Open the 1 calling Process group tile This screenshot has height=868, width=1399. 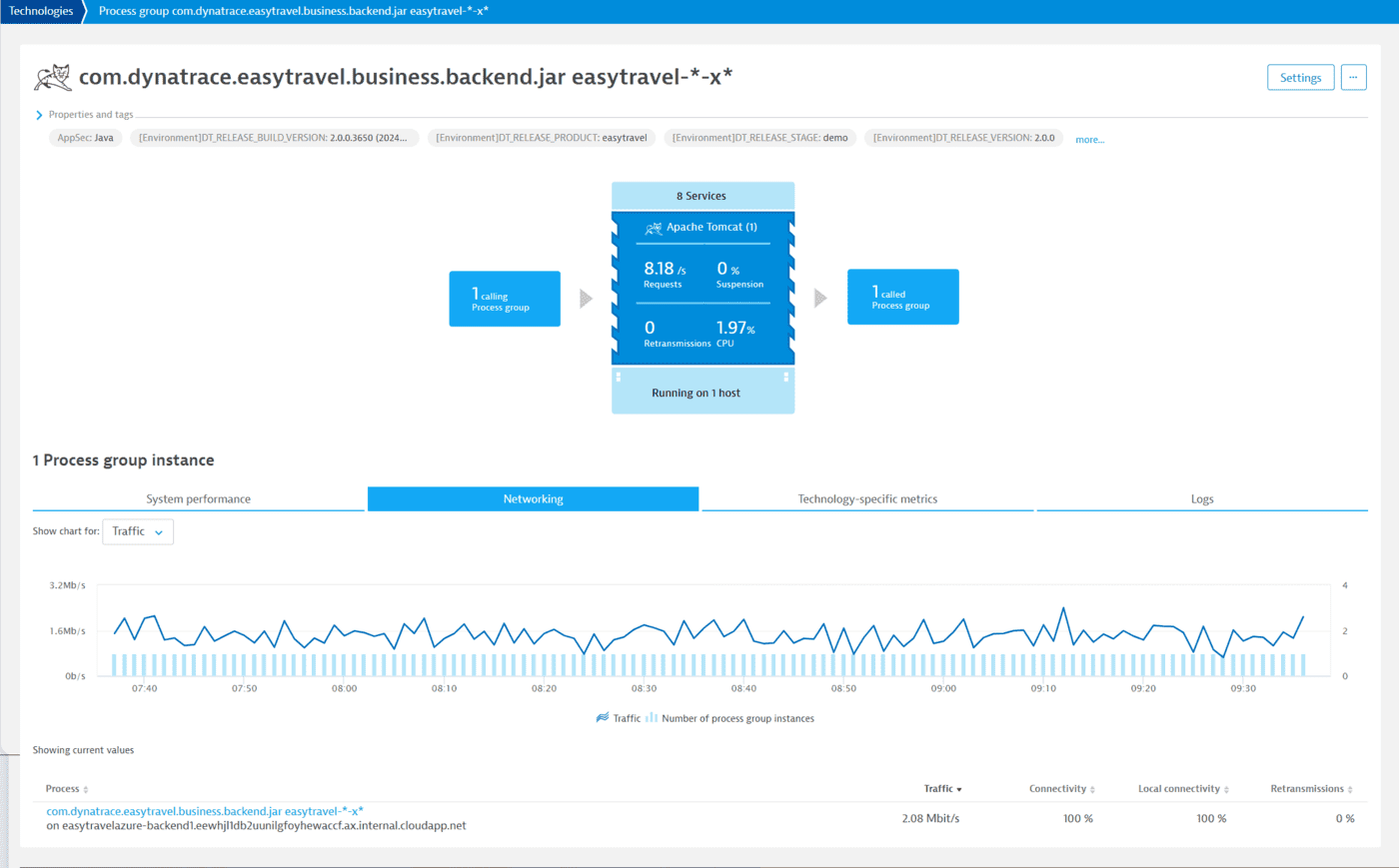505,299
